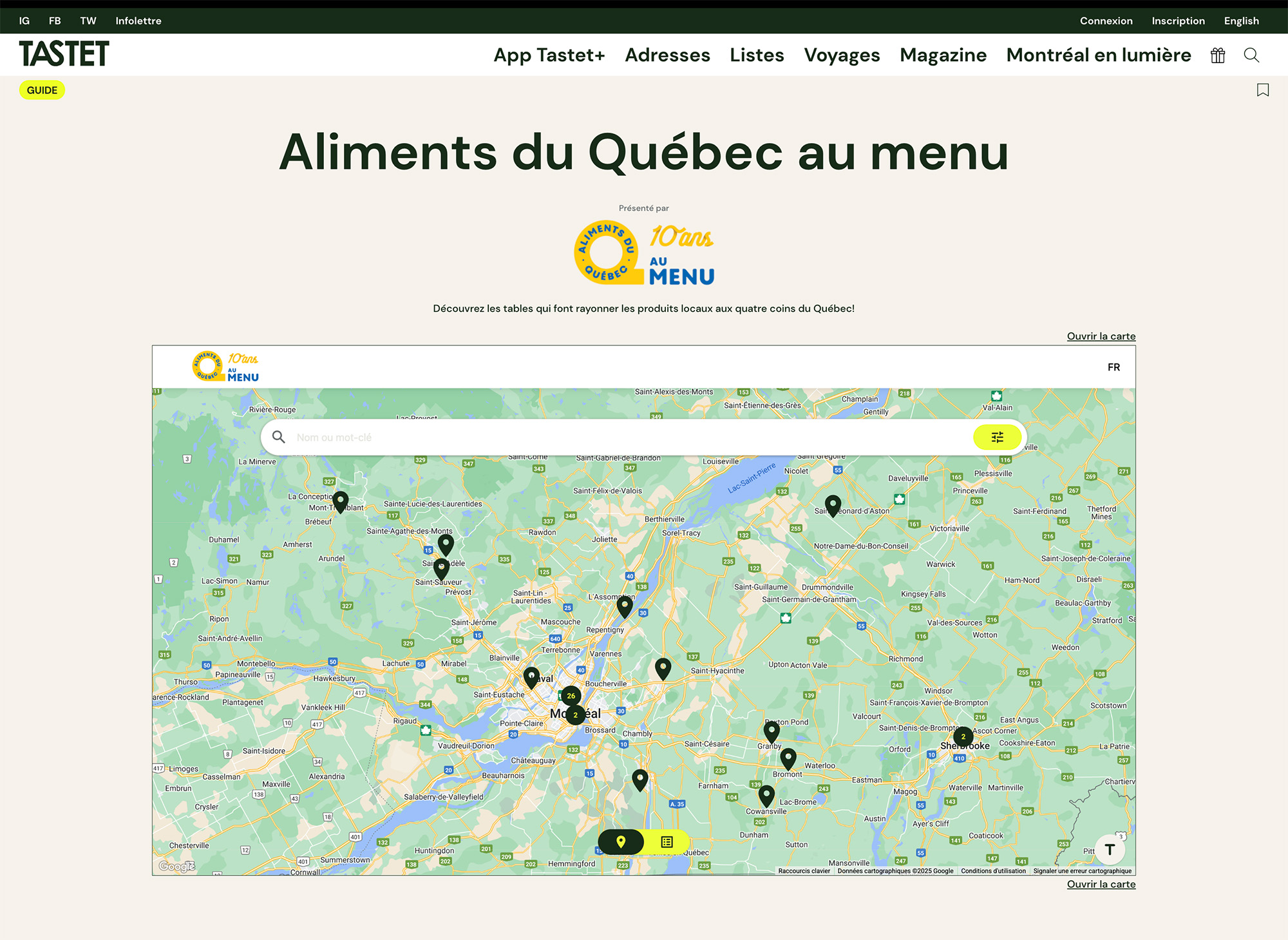Open site search magnifier icon
This screenshot has height=940, width=1288.
coord(1251,55)
